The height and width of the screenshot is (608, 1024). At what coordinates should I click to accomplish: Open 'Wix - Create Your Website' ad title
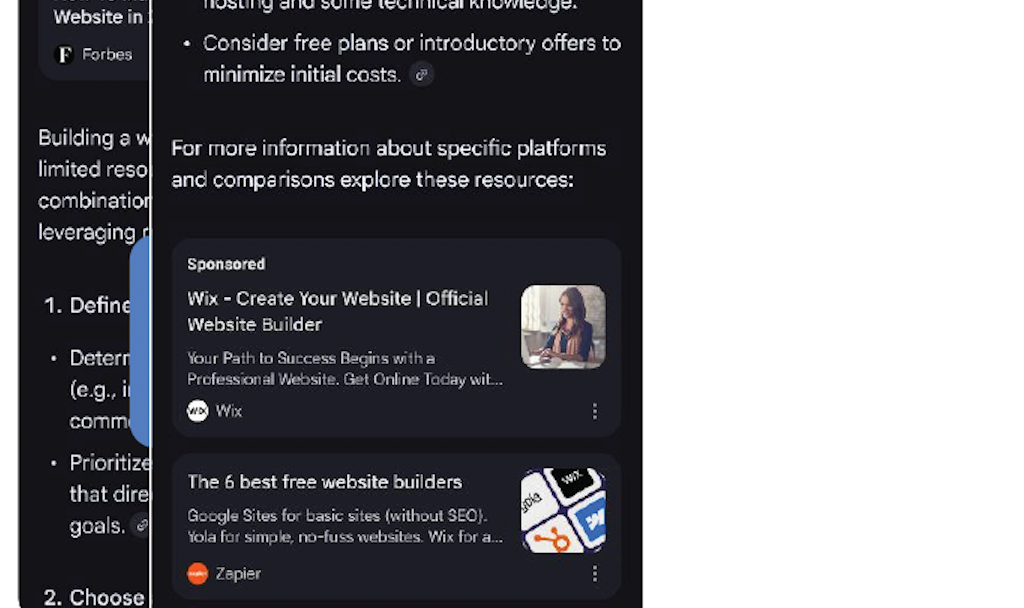pos(338,312)
